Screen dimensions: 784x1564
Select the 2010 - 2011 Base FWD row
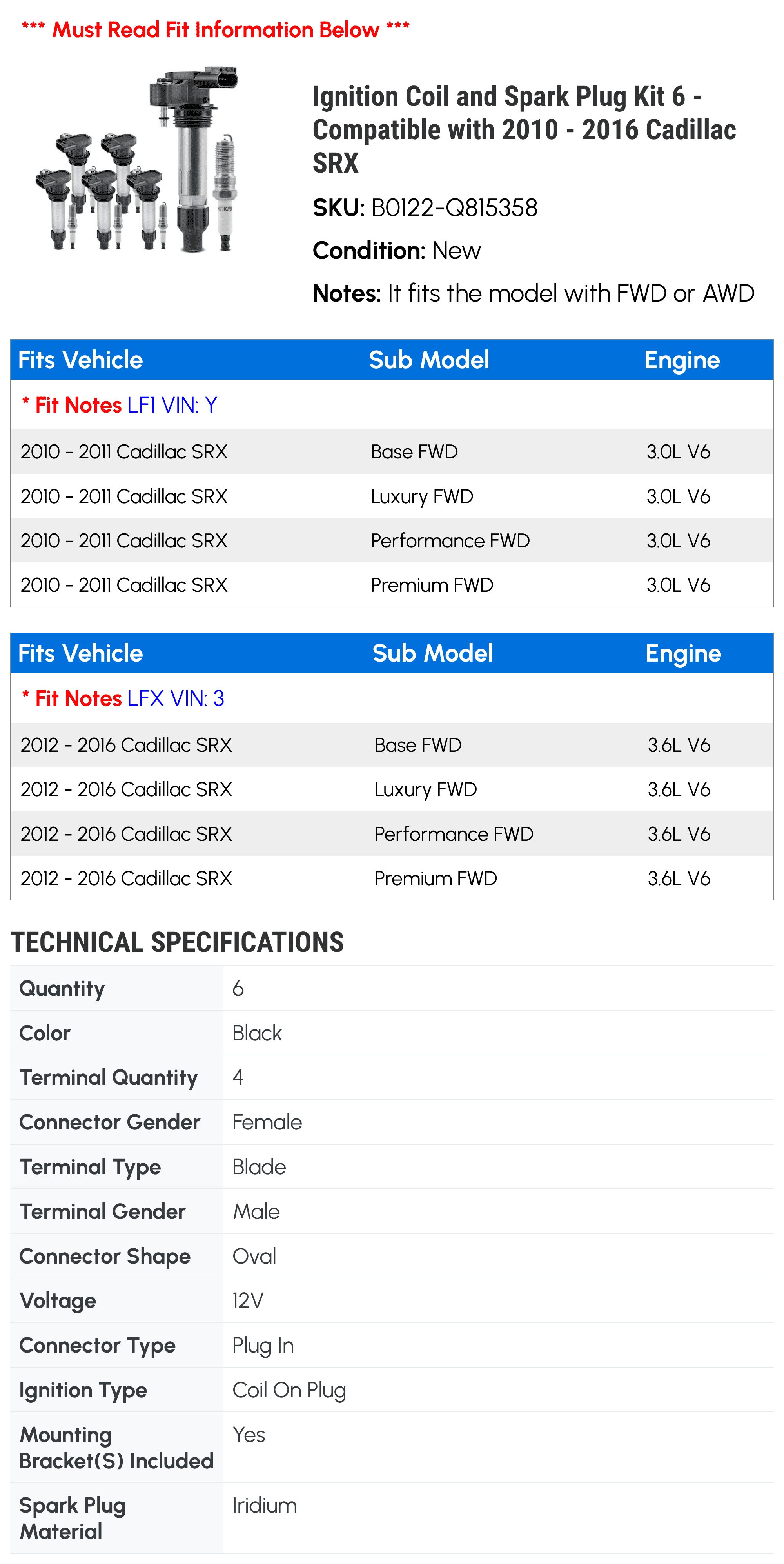tap(392, 452)
